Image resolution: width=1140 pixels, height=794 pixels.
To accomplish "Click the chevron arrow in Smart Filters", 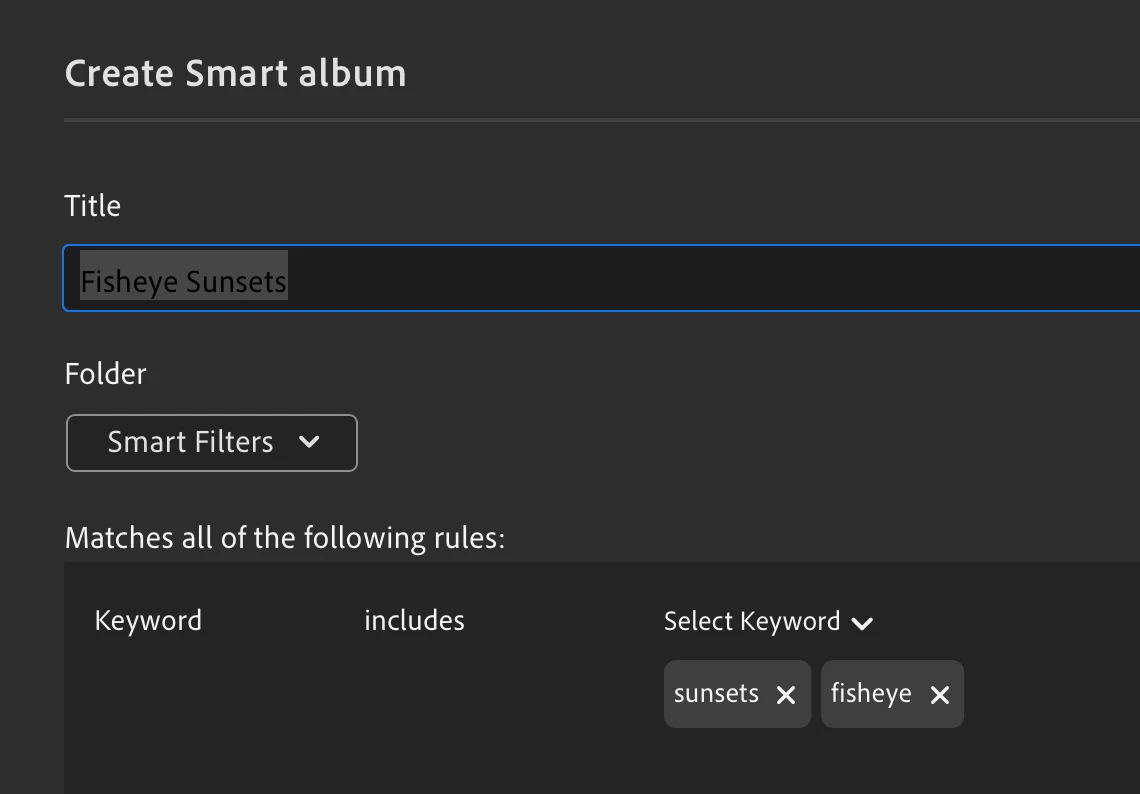I will point(309,442).
